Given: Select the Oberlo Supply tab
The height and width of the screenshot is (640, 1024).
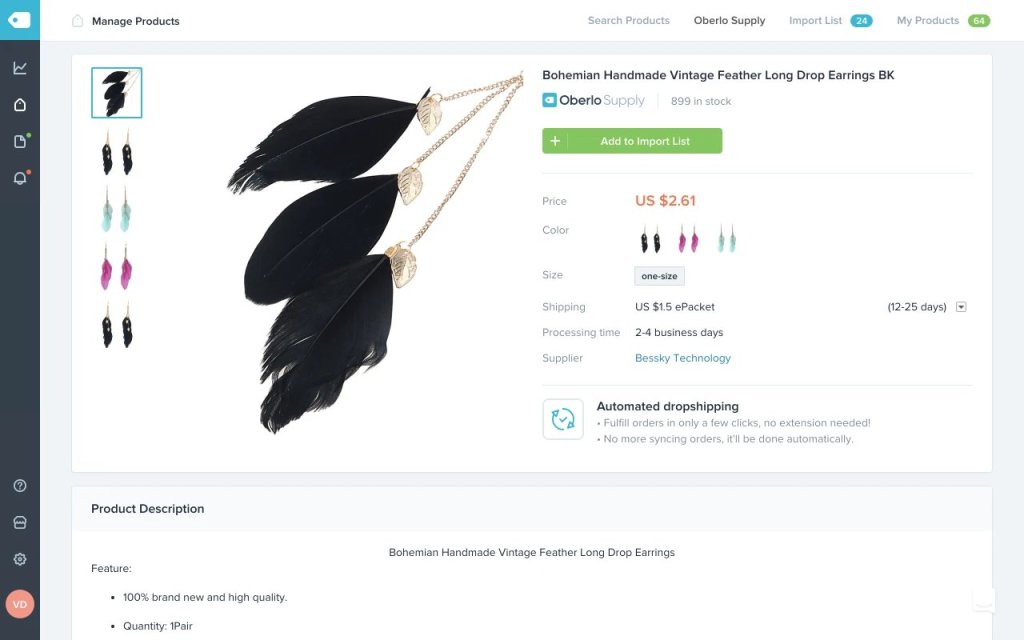Looking at the screenshot, I should tap(729, 20).
